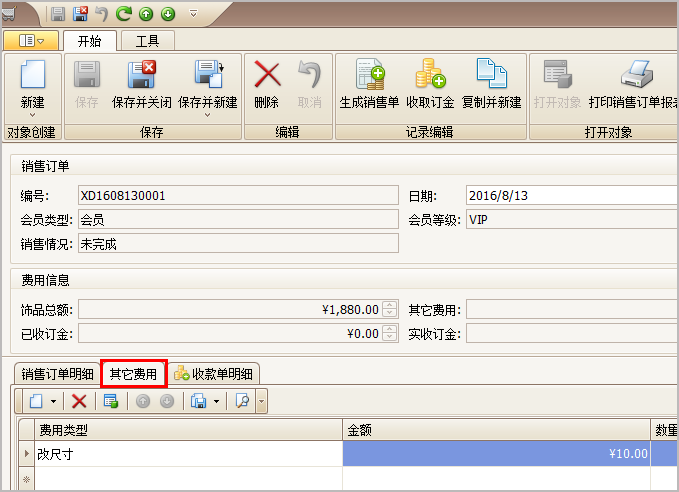This screenshot has width=679, height=492.
Task: Expand the 保存并新建 dropdown chevron
Action: [208, 116]
